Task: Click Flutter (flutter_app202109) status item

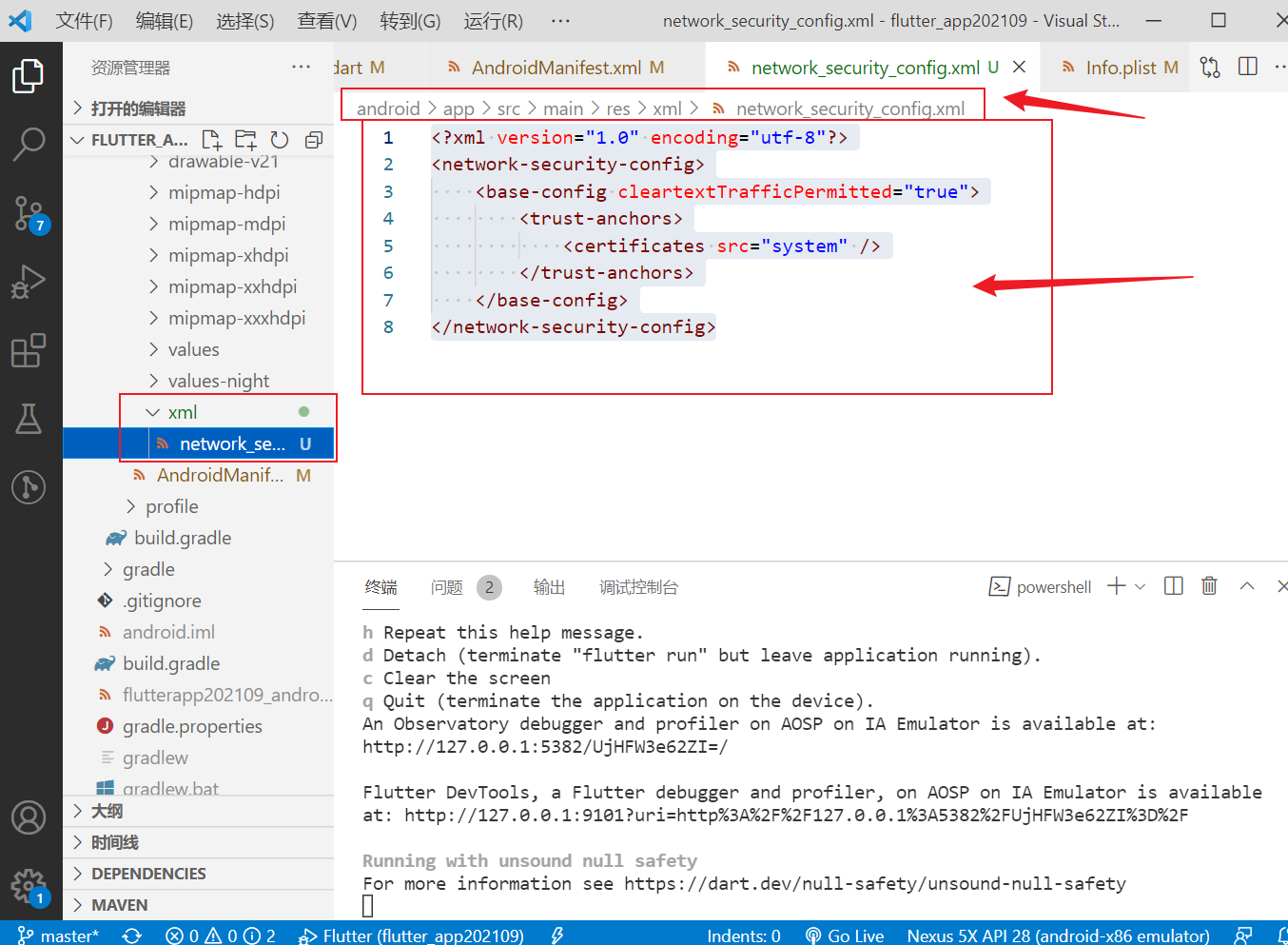Action: (411, 935)
